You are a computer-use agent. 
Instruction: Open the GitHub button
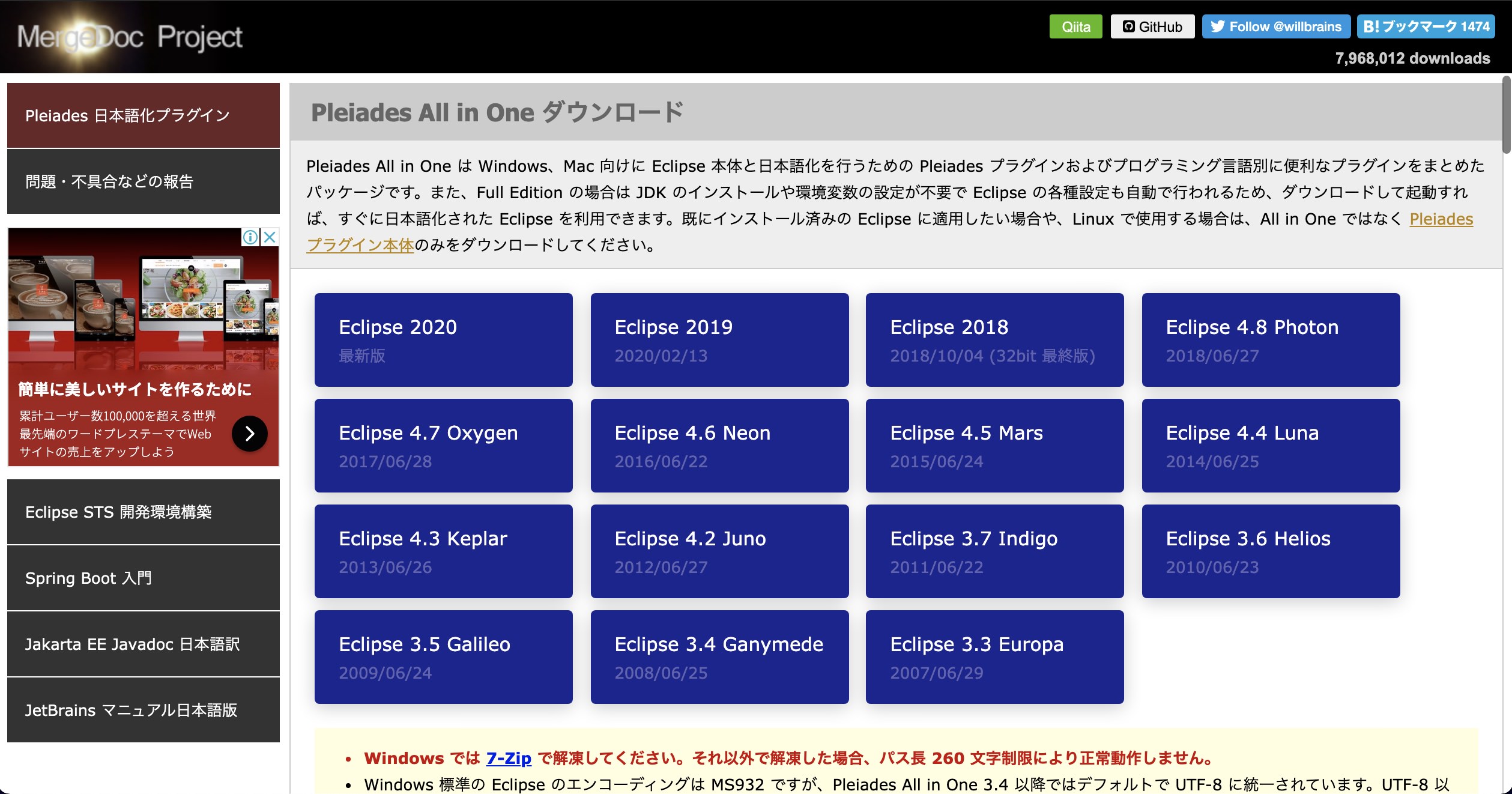(x=1152, y=26)
